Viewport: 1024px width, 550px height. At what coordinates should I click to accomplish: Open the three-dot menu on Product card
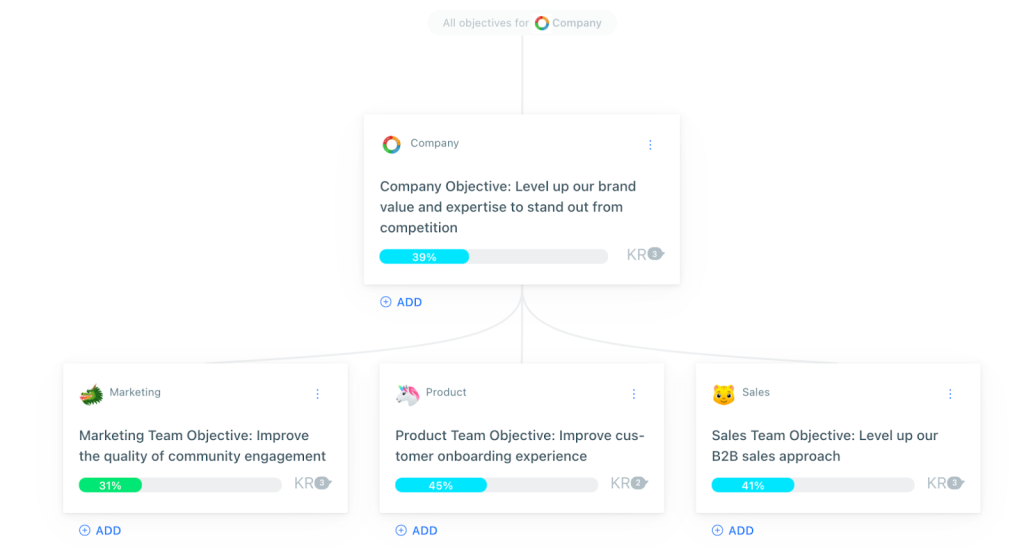[x=634, y=394]
